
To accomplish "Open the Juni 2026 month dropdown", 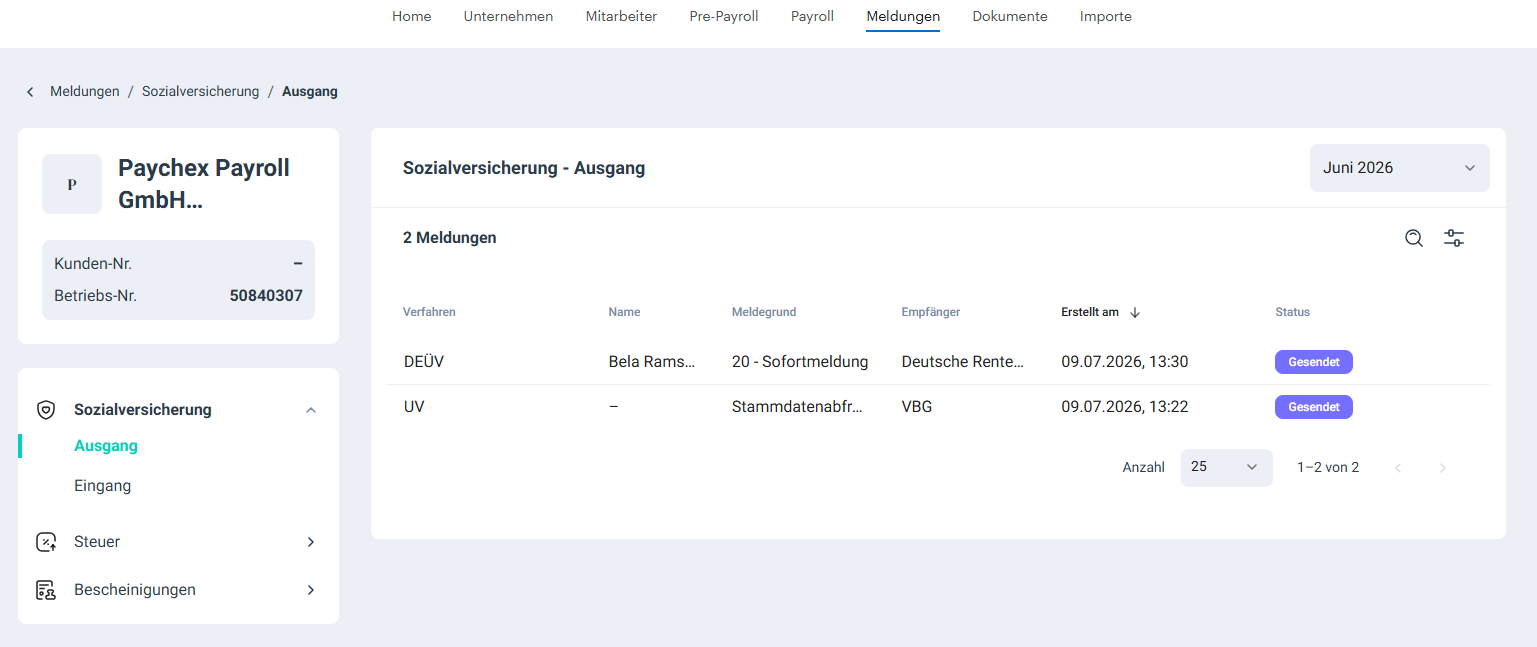I will 1400,168.
